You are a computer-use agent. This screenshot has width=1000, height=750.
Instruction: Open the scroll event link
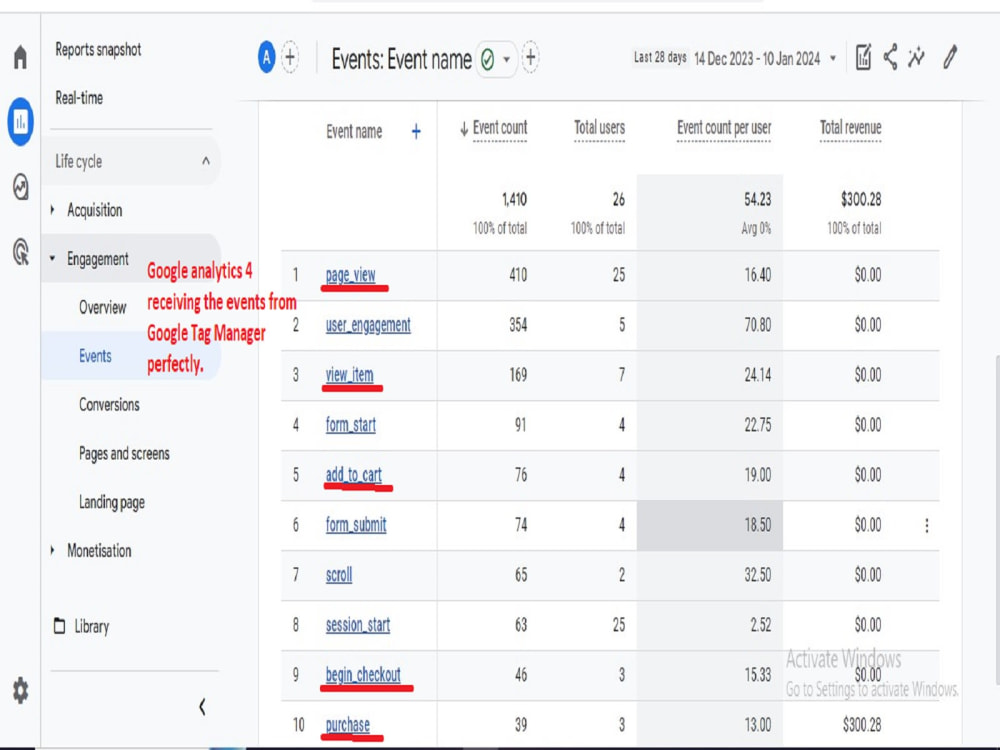coord(339,575)
